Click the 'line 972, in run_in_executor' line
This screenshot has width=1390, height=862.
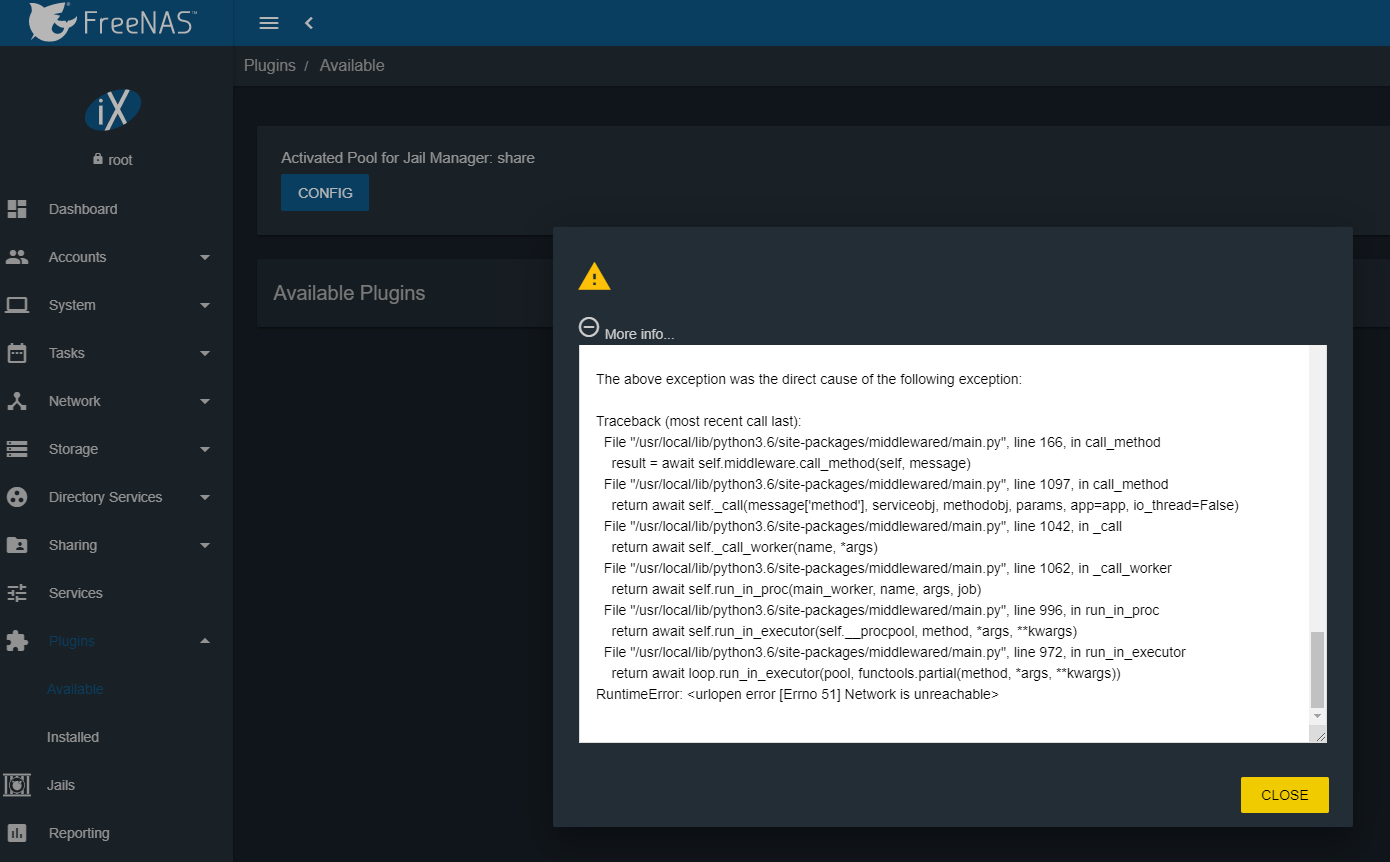[895, 652]
